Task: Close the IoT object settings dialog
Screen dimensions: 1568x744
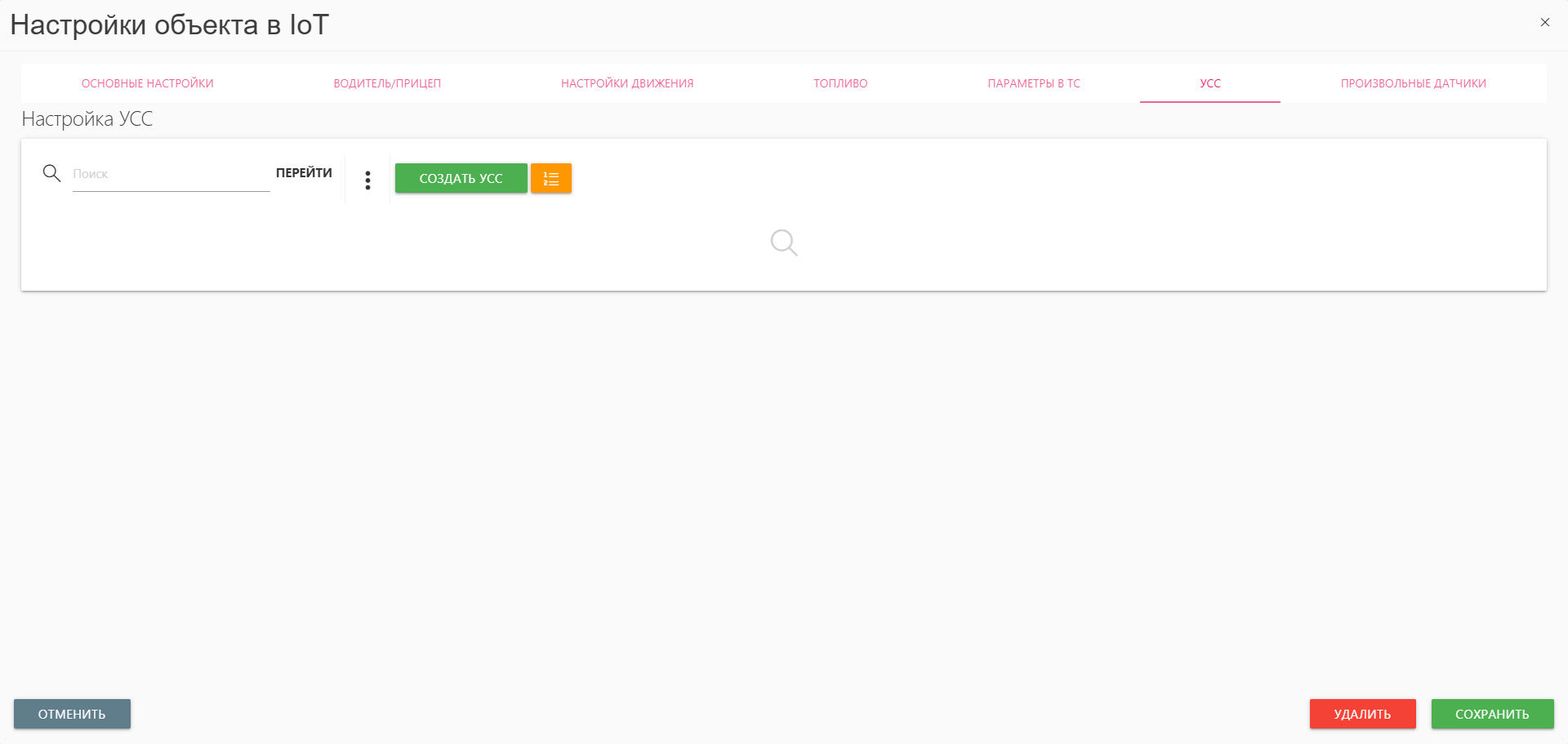Action: pos(1544,23)
